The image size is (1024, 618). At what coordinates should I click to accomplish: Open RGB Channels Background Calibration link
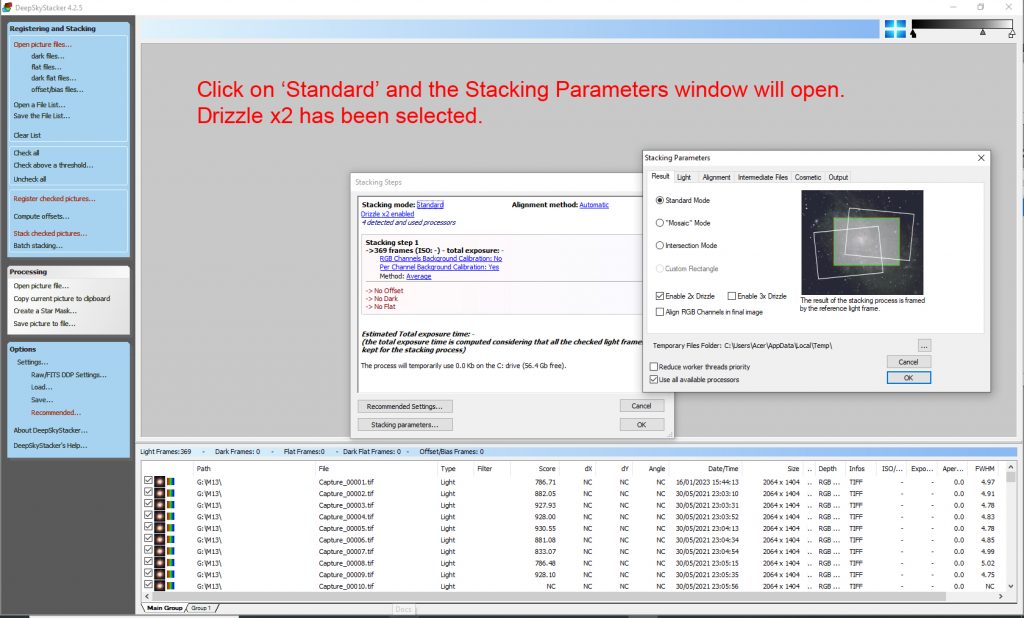pyautogui.click(x=441, y=259)
